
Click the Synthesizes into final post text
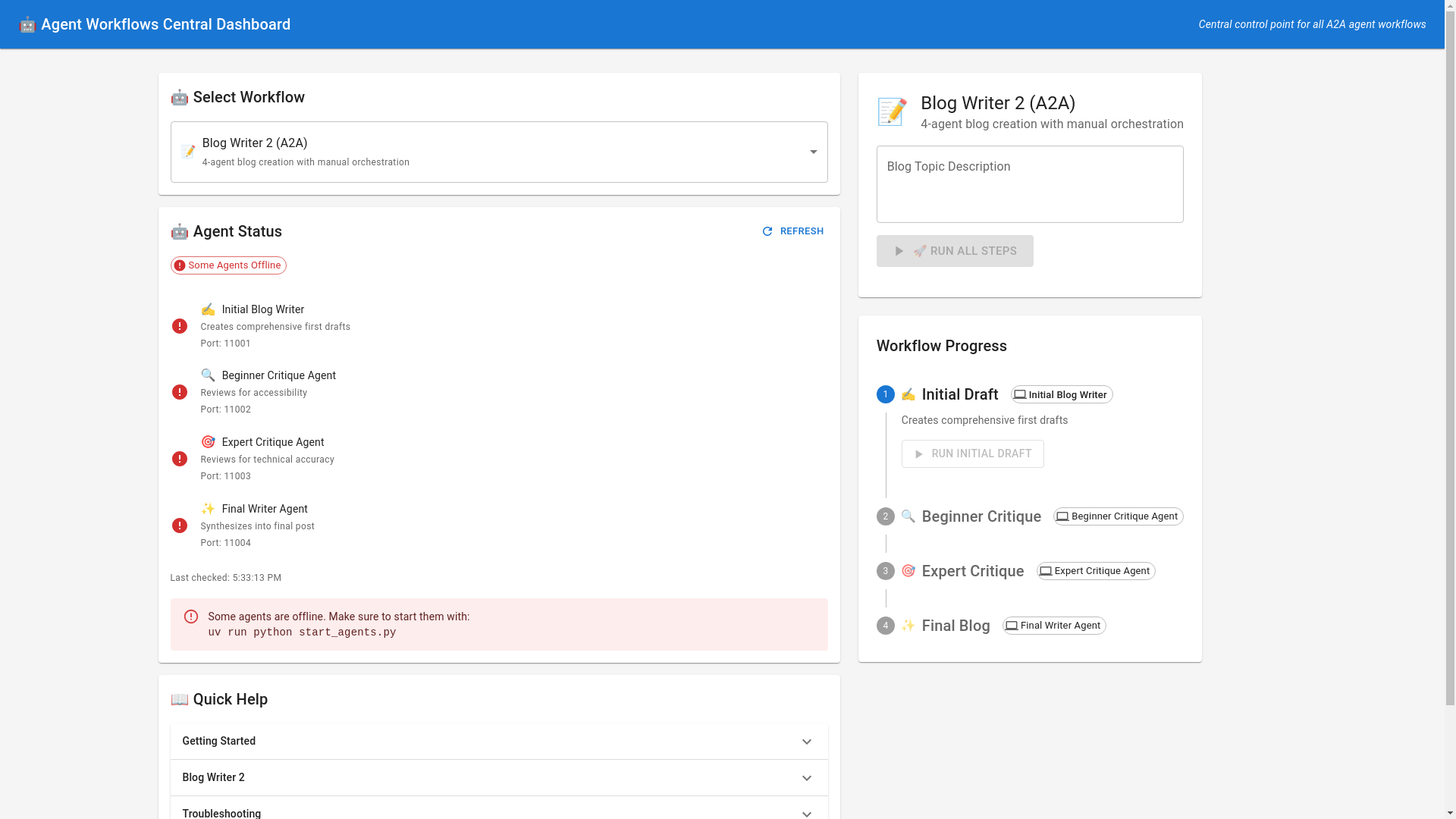point(258,526)
